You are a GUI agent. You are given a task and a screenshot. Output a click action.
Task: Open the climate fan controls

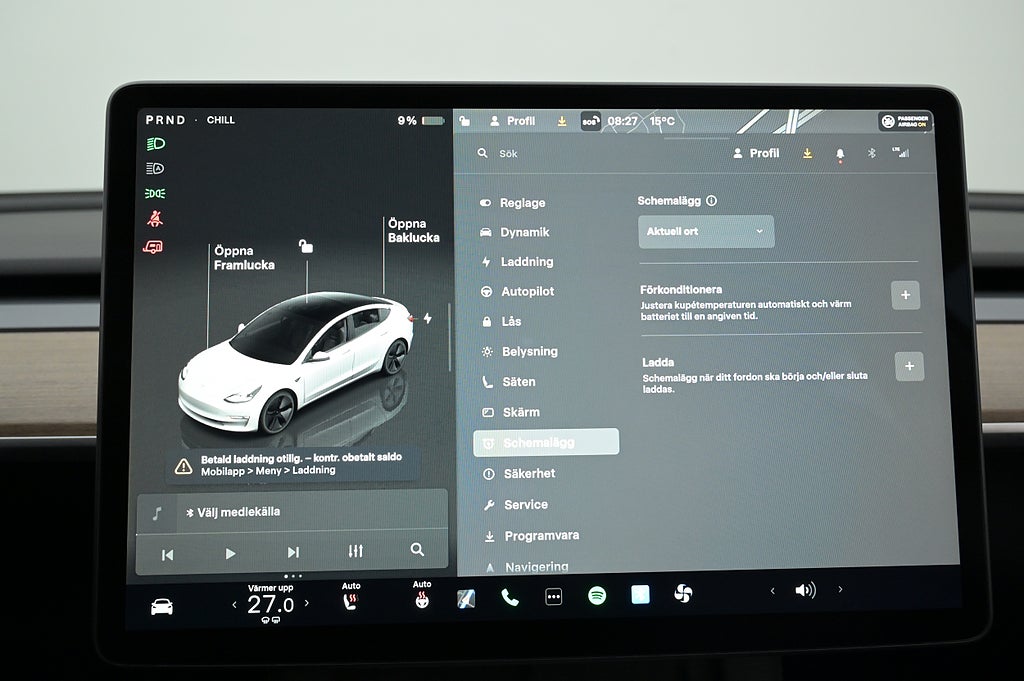point(683,594)
